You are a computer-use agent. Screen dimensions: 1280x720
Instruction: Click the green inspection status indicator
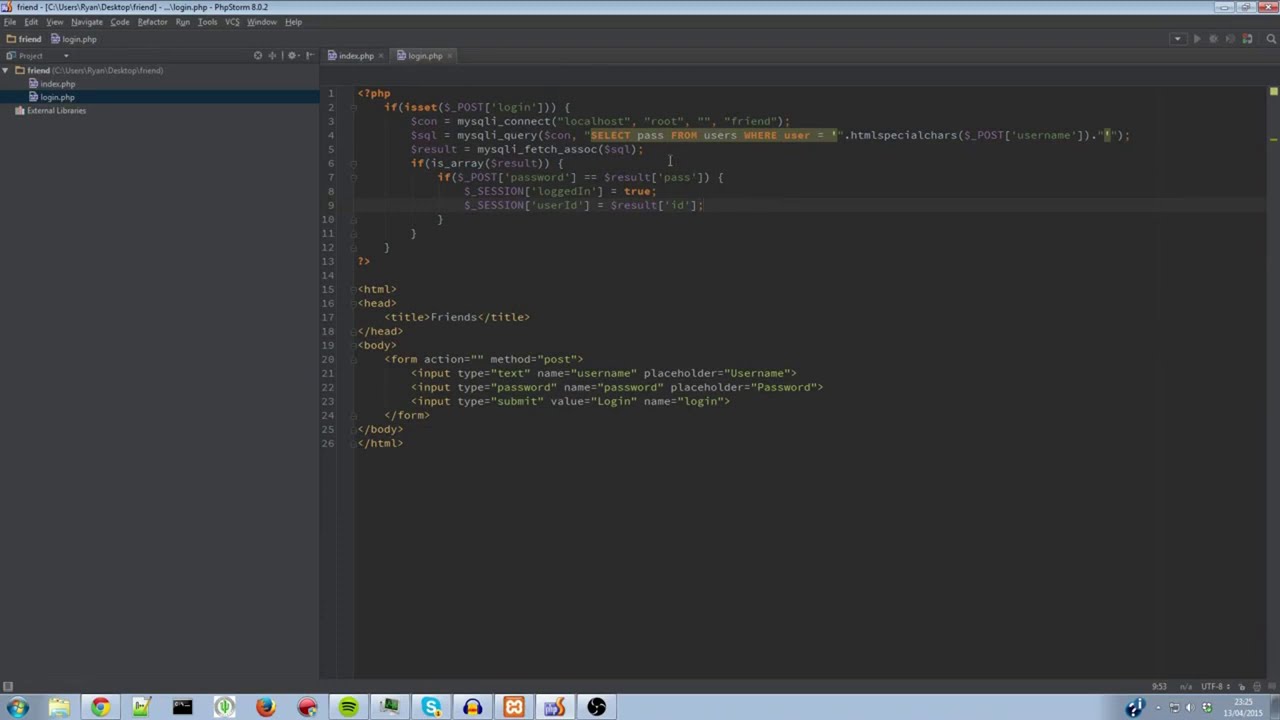1273,92
